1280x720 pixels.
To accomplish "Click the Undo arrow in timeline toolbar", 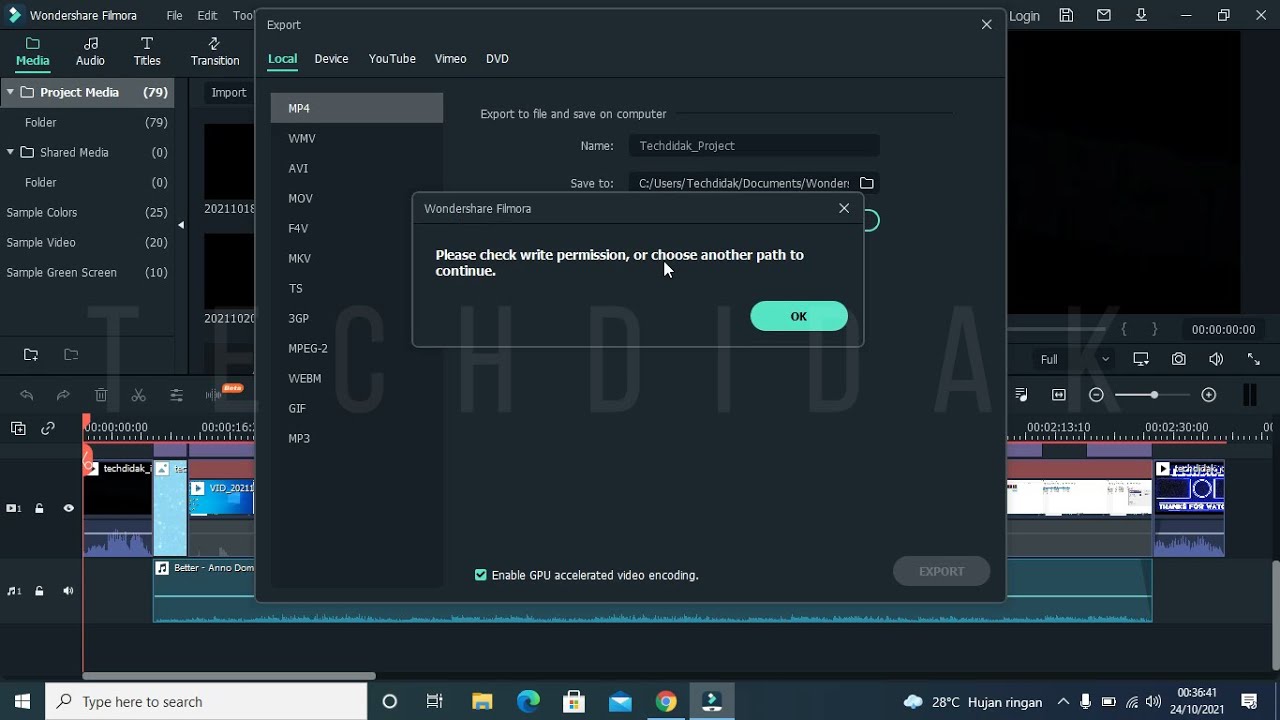I will tap(27, 395).
